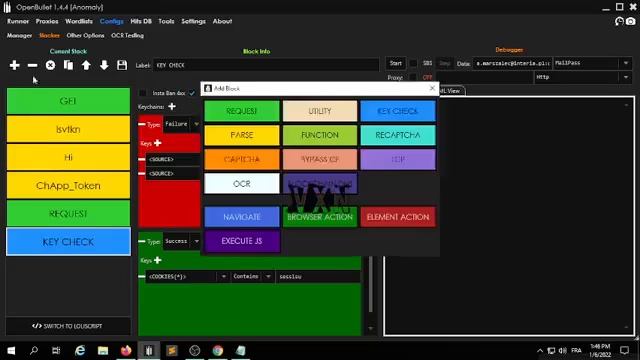Select the ChApp_Token block in the stack

[x=68, y=186]
